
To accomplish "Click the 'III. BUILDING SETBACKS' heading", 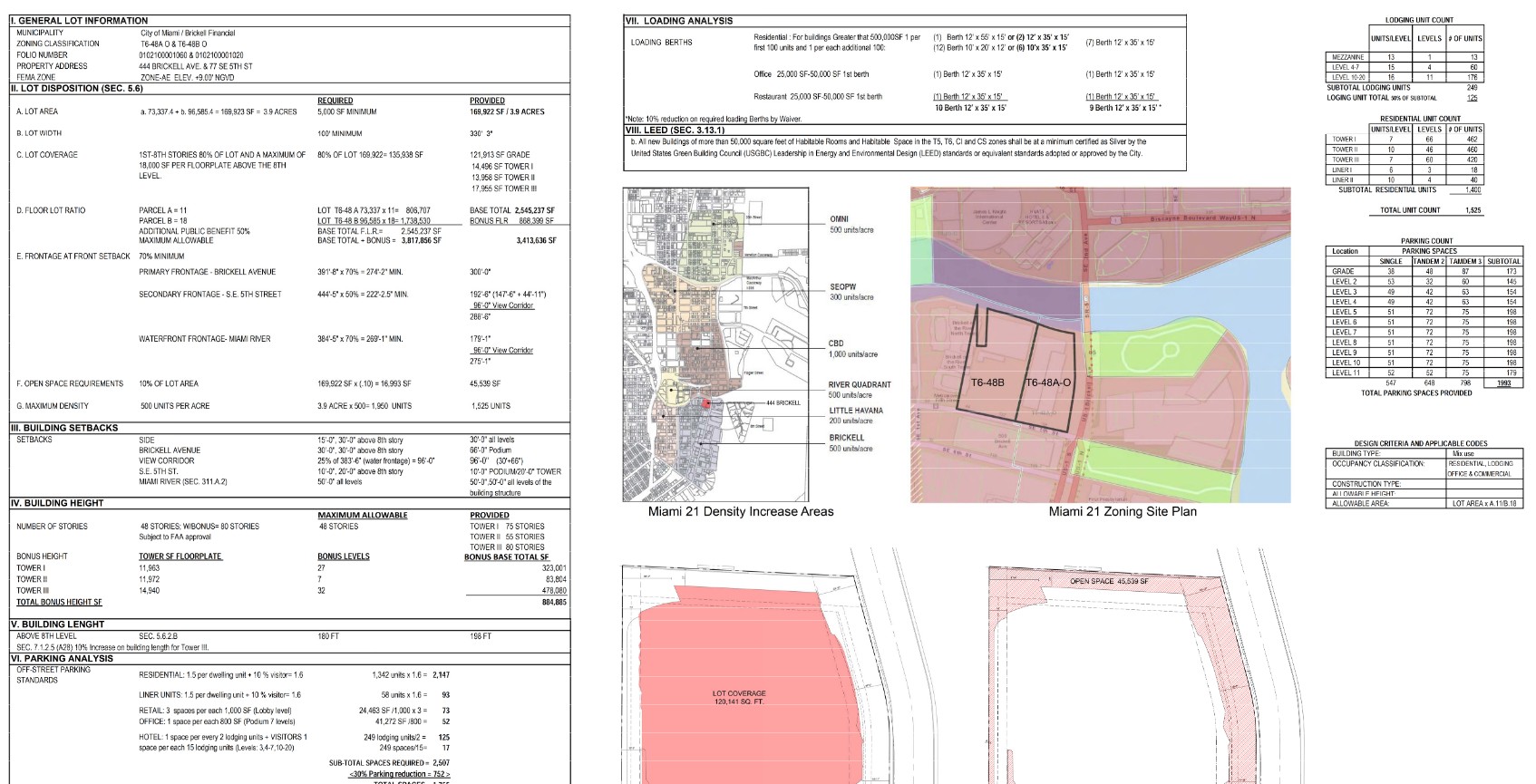I will [x=64, y=428].
